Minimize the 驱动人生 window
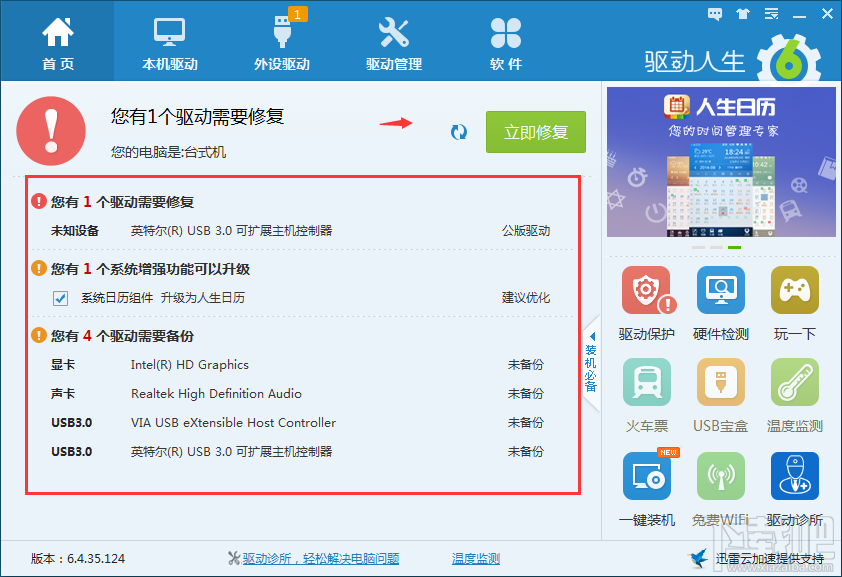842x577 pixels. pyautogui.click(x=800, y=15)
